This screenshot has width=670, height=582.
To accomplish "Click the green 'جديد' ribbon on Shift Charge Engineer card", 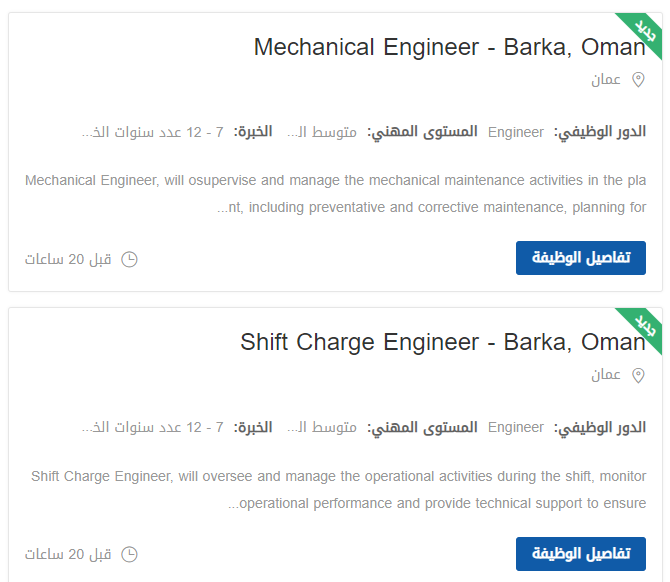I will (x=644, y=326).
